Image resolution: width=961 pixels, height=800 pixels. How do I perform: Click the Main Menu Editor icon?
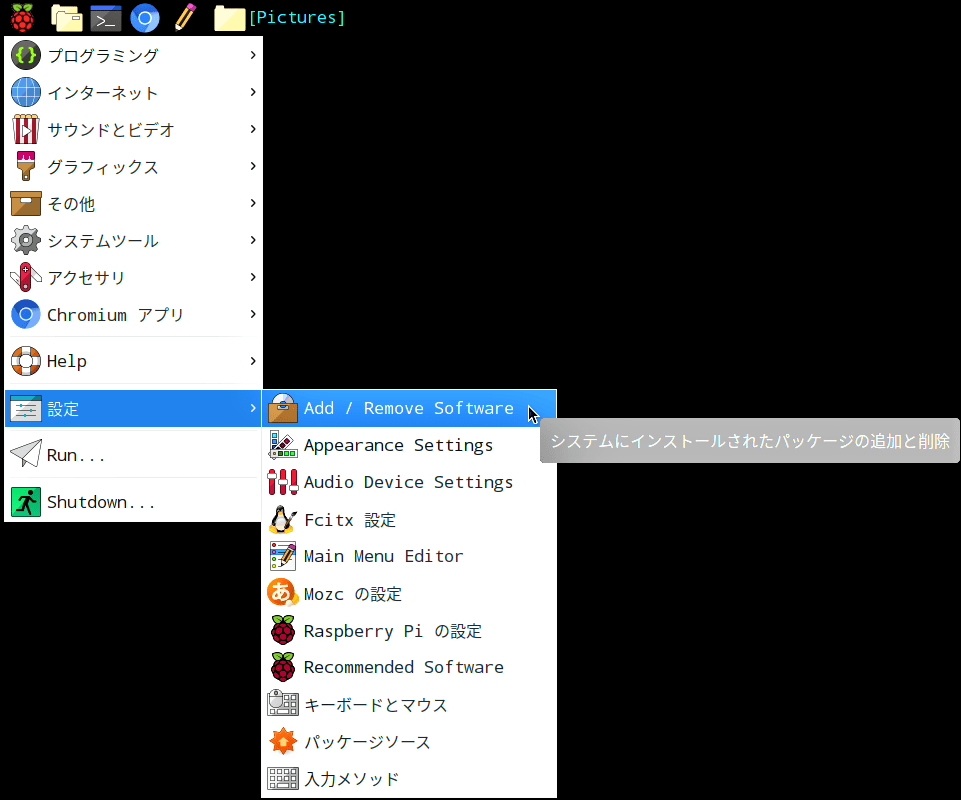[283, 556]
